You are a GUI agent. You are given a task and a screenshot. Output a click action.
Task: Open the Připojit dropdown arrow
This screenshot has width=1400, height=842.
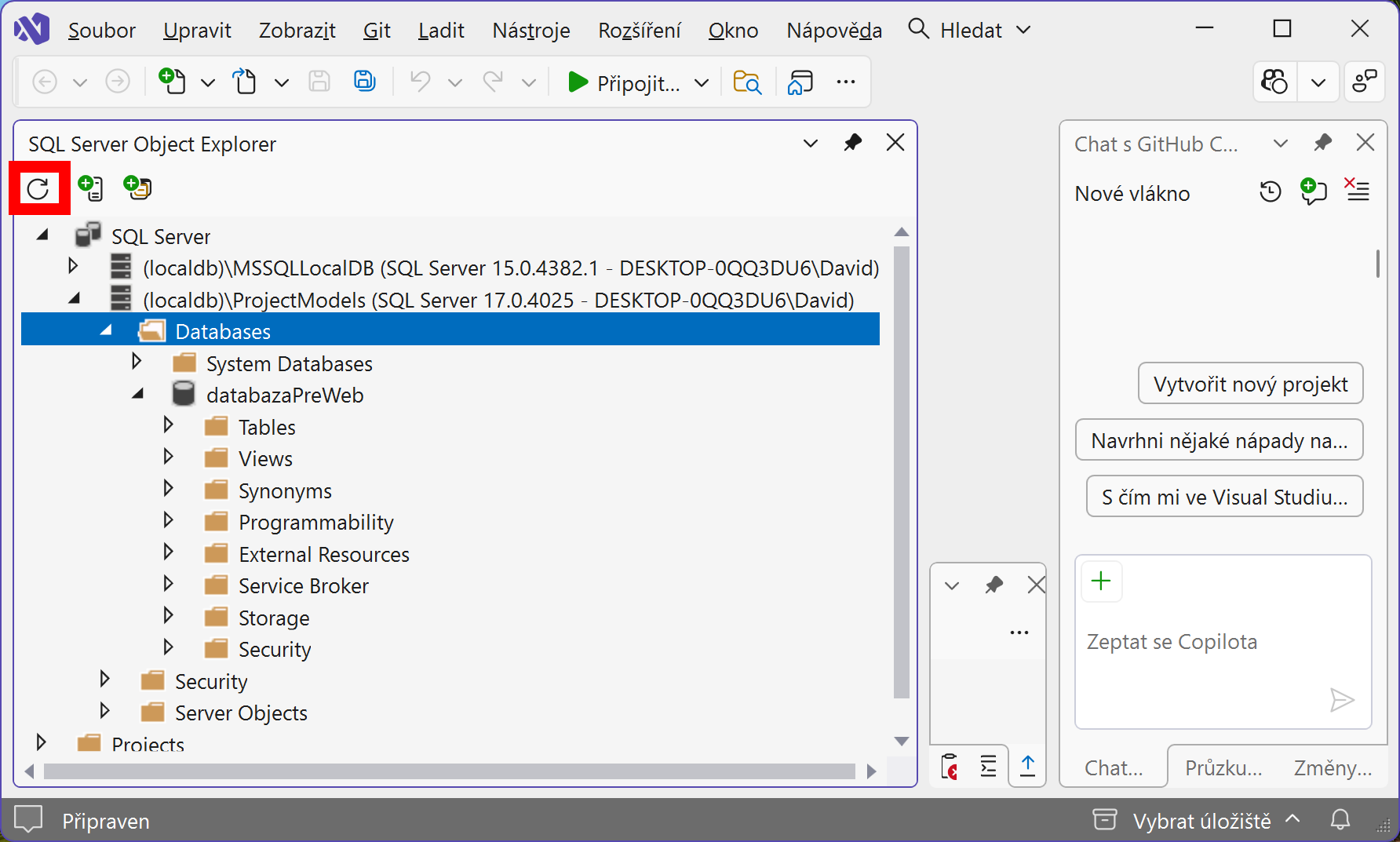[702, 82]
